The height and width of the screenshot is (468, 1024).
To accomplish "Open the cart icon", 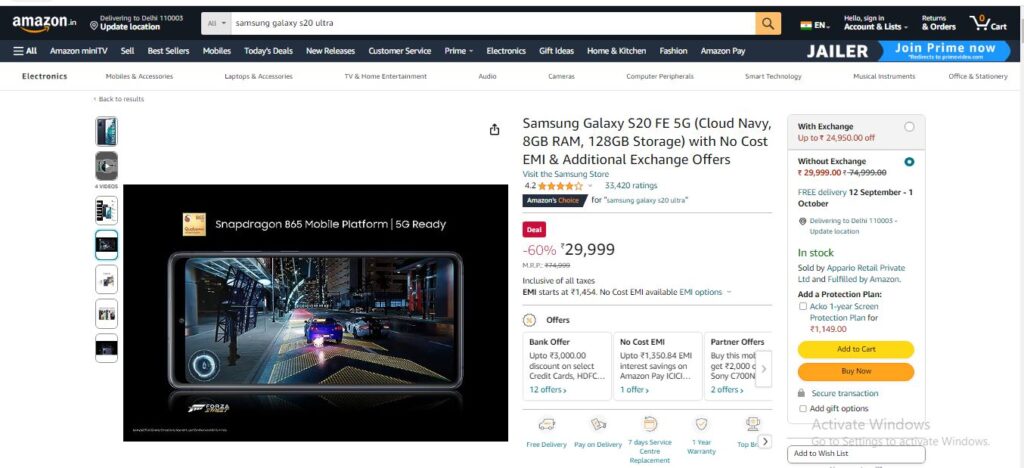I will point(988,23).
